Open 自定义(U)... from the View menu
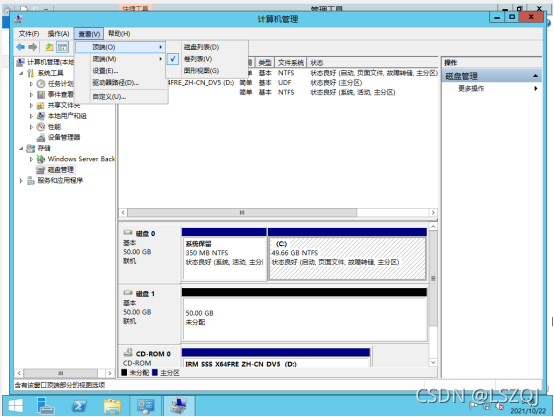 click(x=121, y=96)
